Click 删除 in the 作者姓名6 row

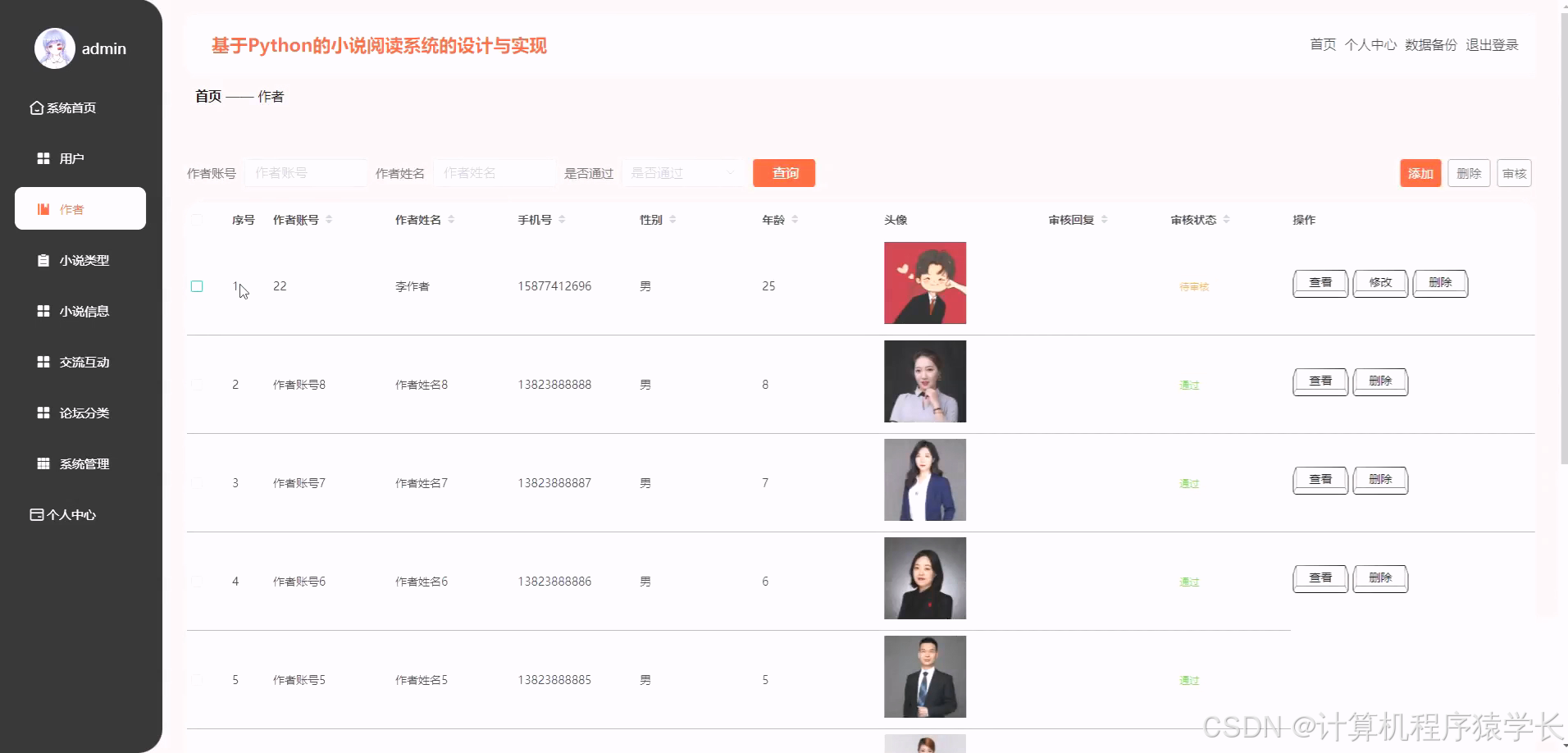coord(1380,578)
